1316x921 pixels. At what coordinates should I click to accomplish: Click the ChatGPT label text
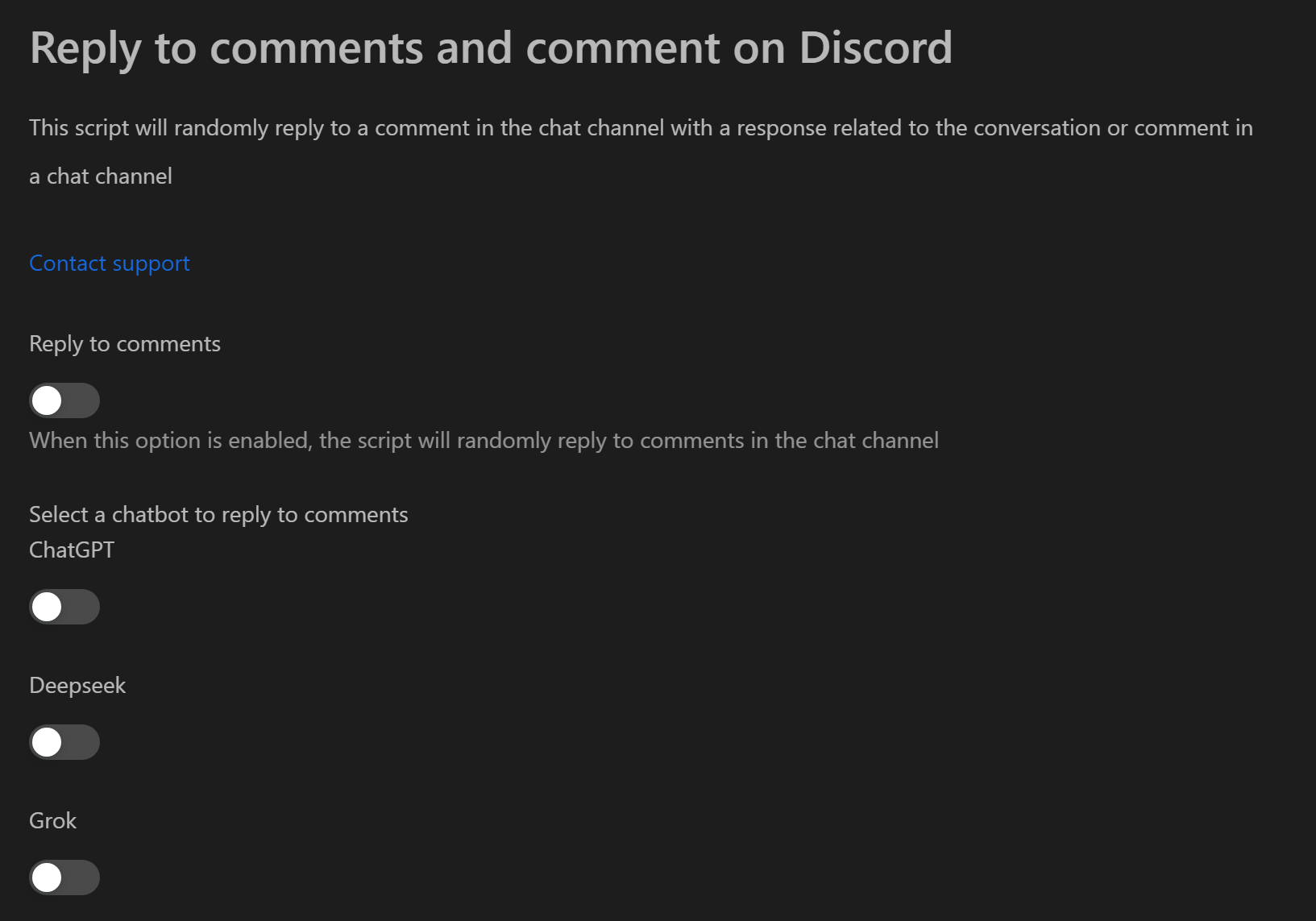point(72,550)
